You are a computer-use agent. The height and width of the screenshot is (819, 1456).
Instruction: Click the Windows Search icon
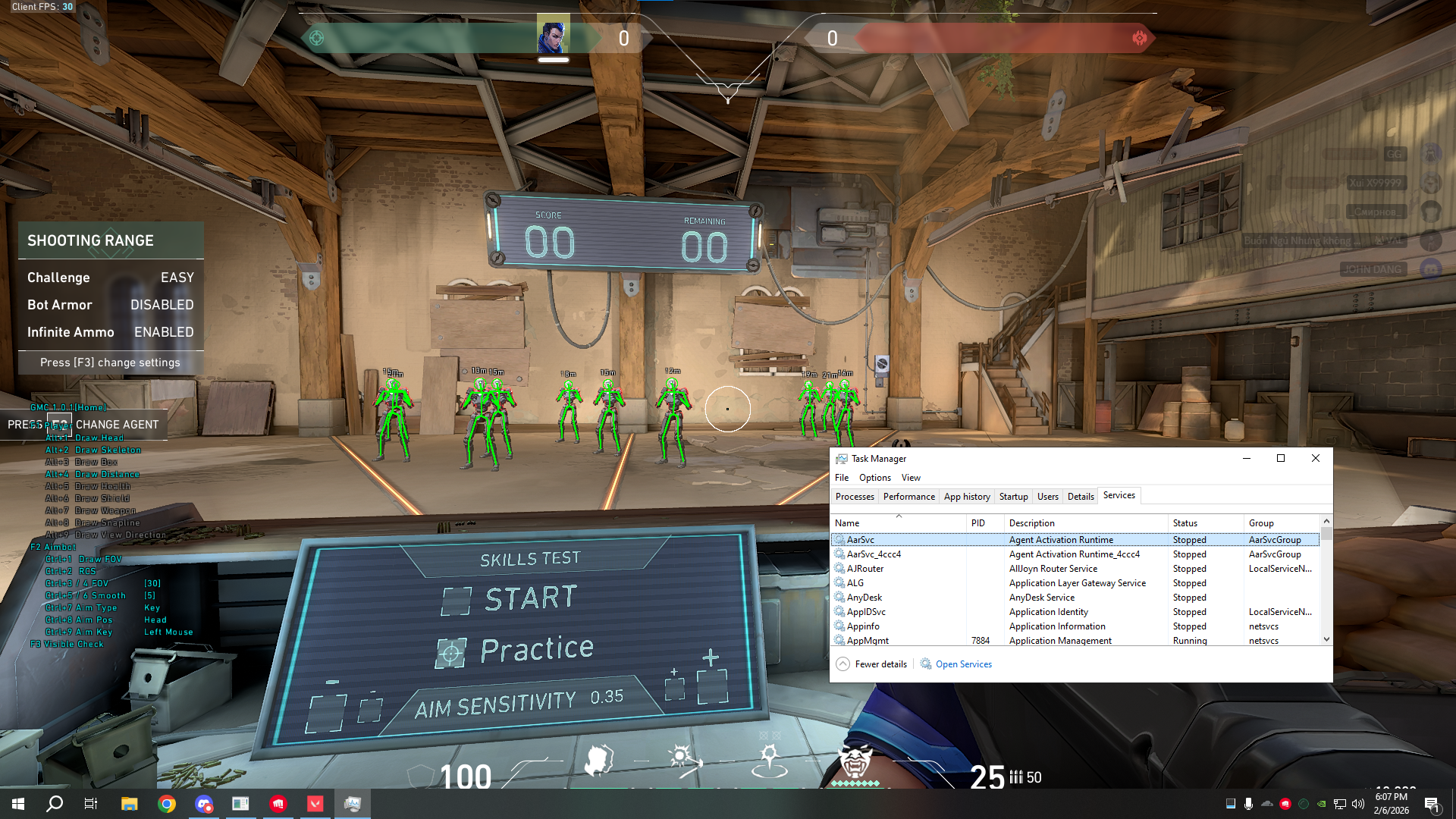click(x=53, y=803)
